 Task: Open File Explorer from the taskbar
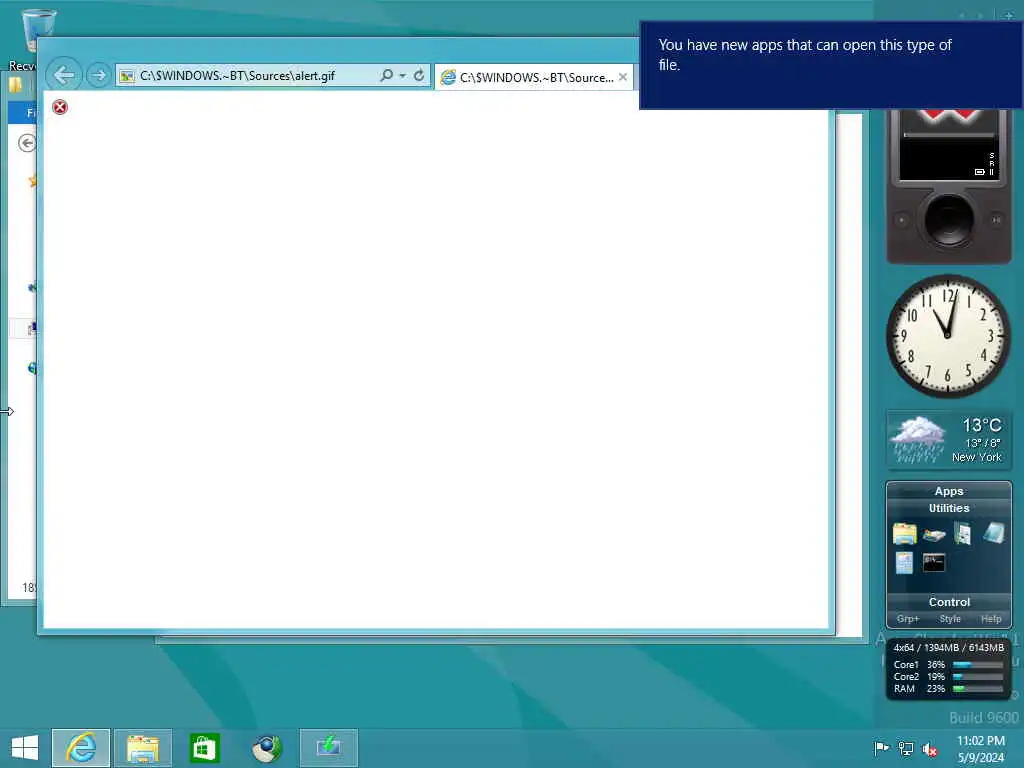coord(143,748)
